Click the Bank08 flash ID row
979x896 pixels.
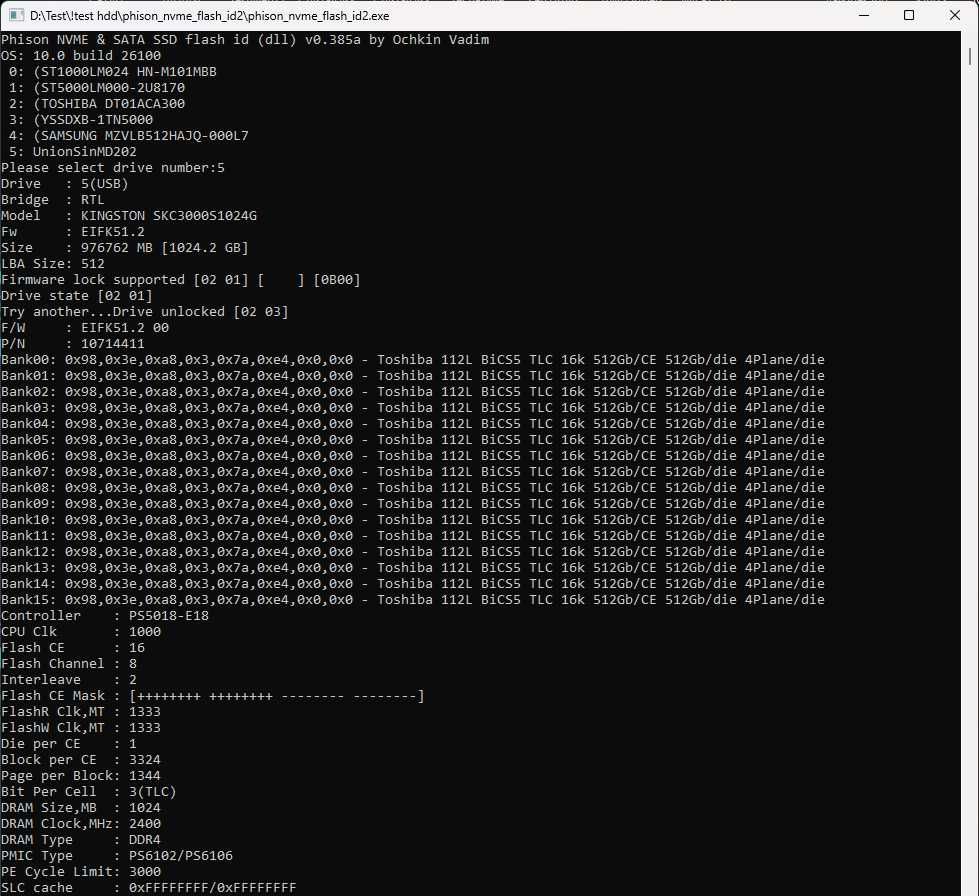point(413,487)
